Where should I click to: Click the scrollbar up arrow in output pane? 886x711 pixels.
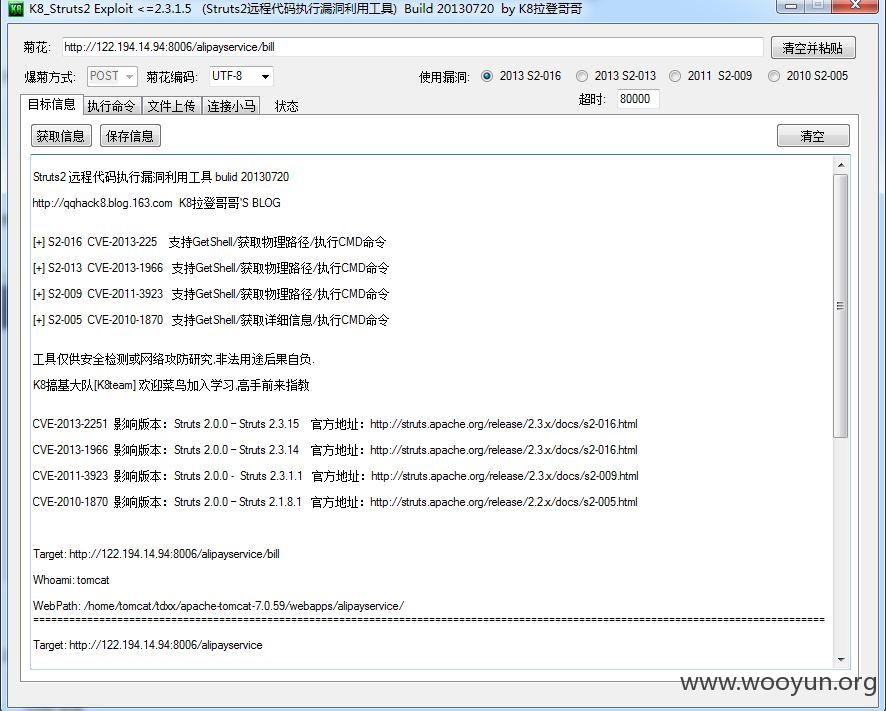[x=841, y=165]
